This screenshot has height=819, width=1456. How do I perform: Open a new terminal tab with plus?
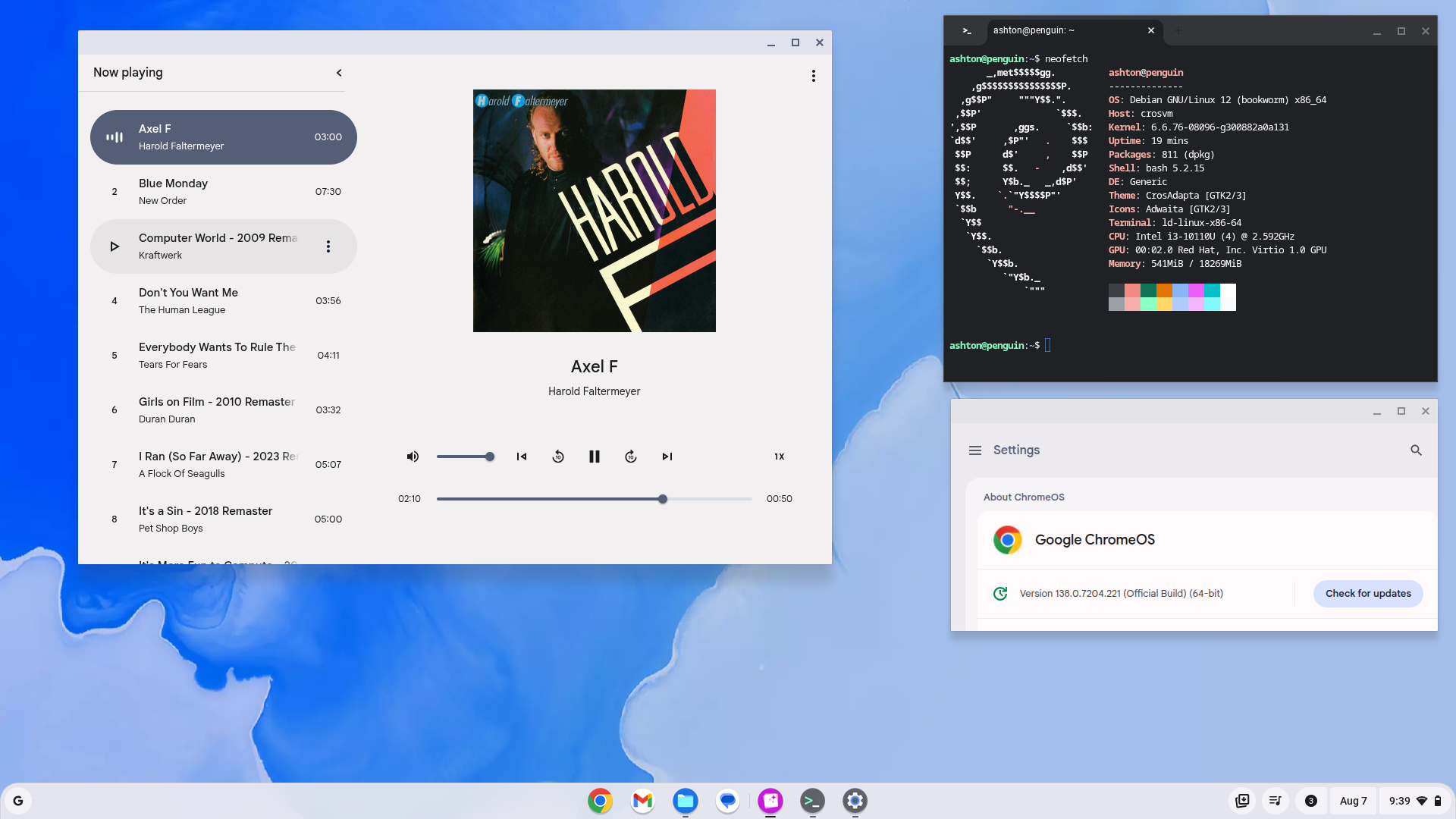1178,30
